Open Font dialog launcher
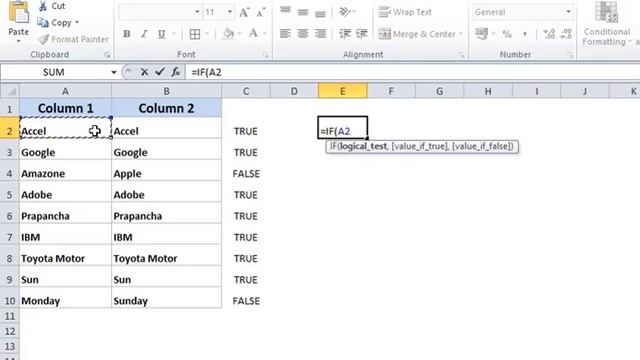 (x=265, y=55)
